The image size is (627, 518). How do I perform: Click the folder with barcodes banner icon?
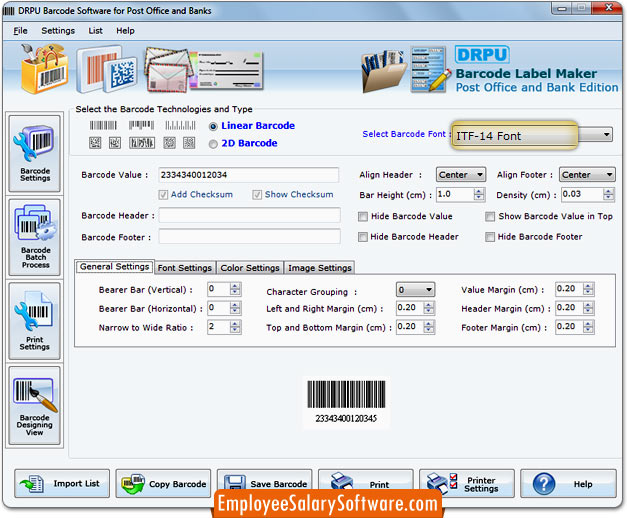pyautogui.click(x=383, y=70)
